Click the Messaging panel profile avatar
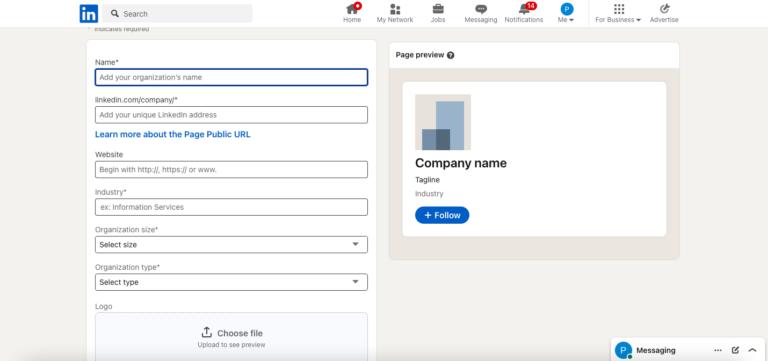The height and width of the screenshot is (361, 768). 623,350
